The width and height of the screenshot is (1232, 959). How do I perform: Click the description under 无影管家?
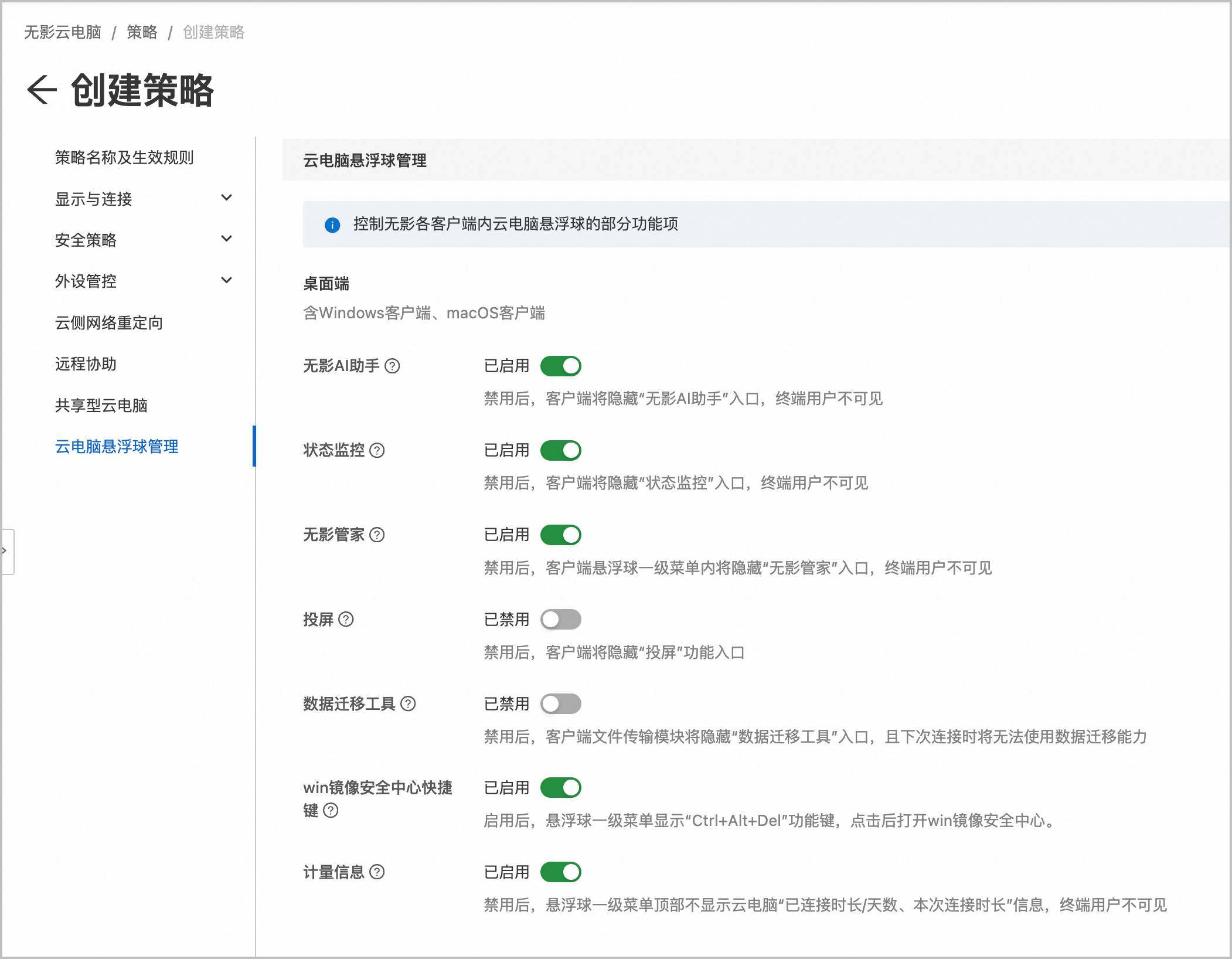click(x=738, y=568)
